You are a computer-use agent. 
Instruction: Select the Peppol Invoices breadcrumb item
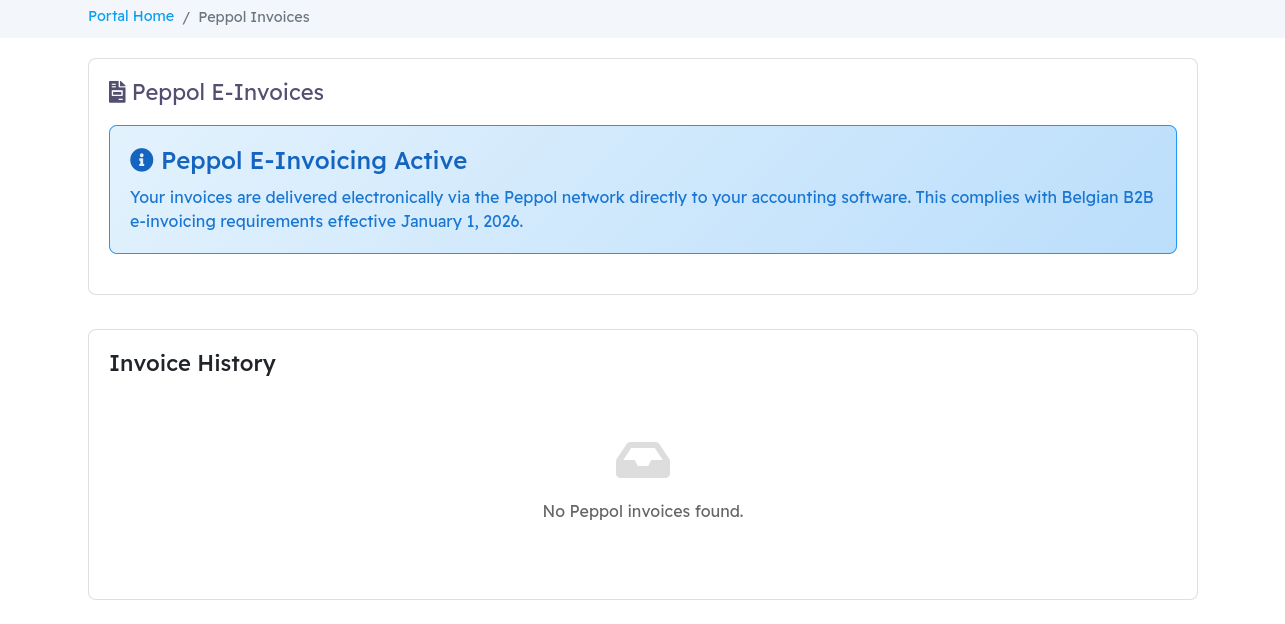[x=254, y=17]
